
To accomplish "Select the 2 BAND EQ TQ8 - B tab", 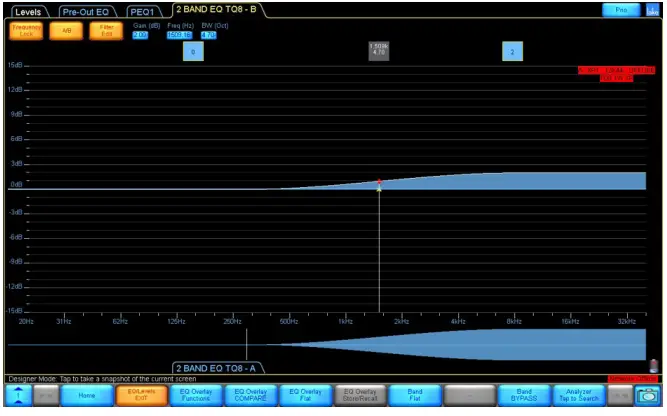I will click(217, 9).
